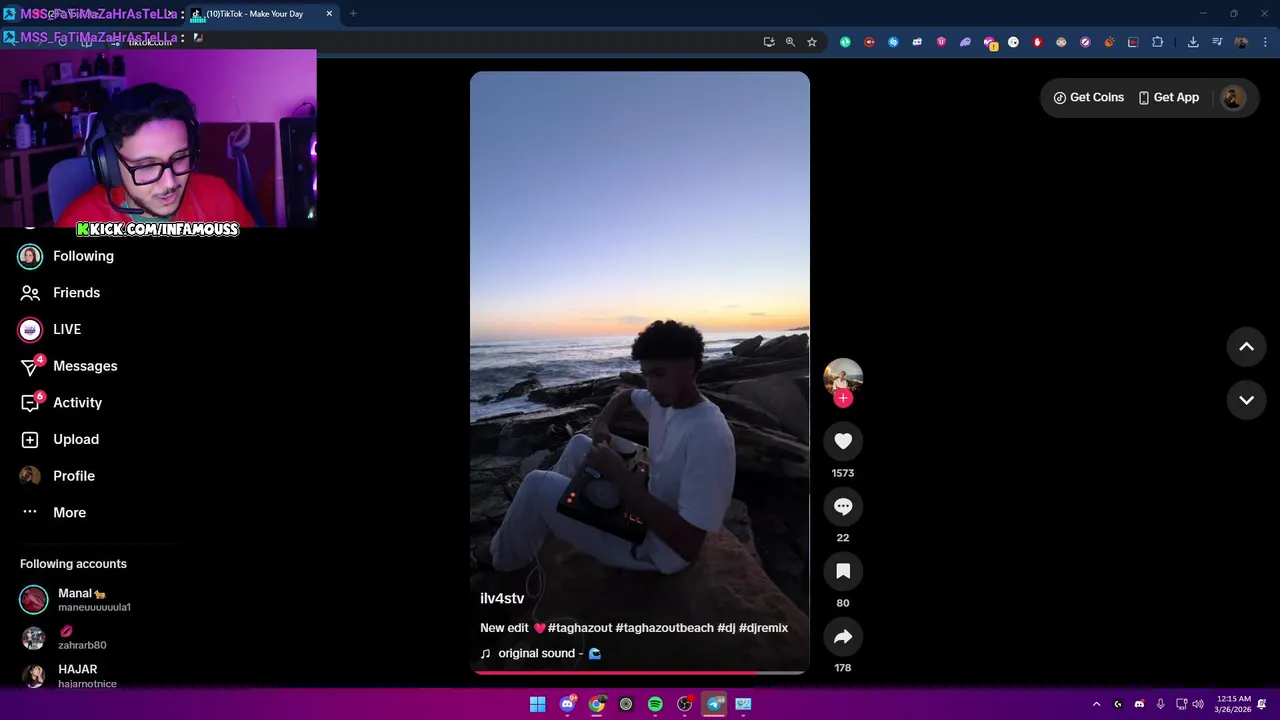Open Friends in the sidebar
Screen dimensions: 1280x720
coord(60,293)
